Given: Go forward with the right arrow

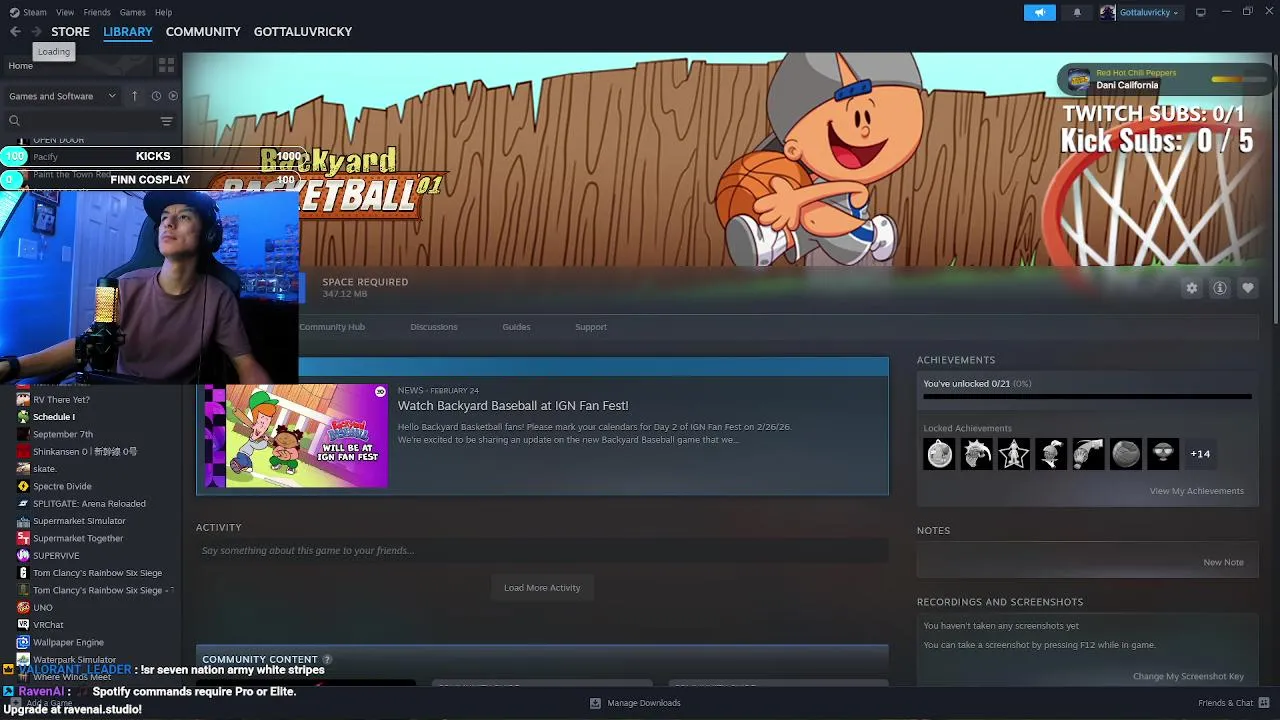Looking at the screenshot, I should click(36, 32).
